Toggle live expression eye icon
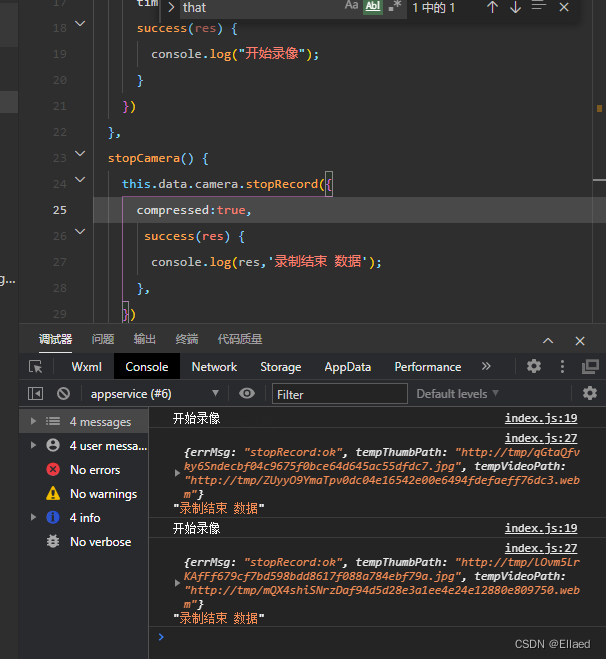The height and width of the screenshot is (659, 606). point(247,393)
